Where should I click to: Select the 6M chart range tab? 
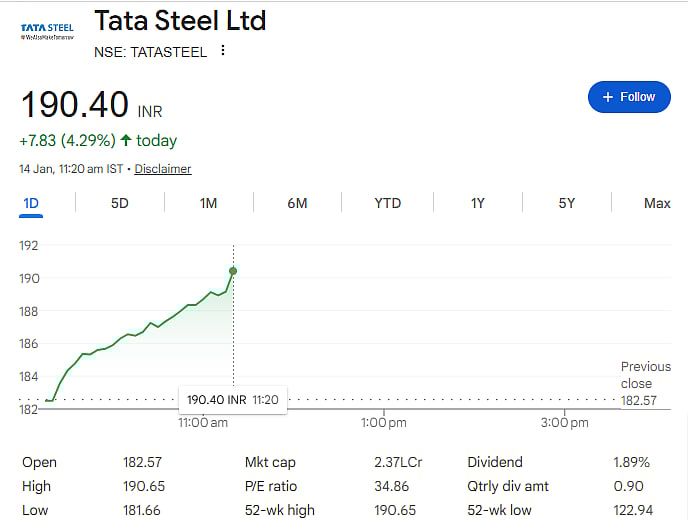tap(297, 203)
